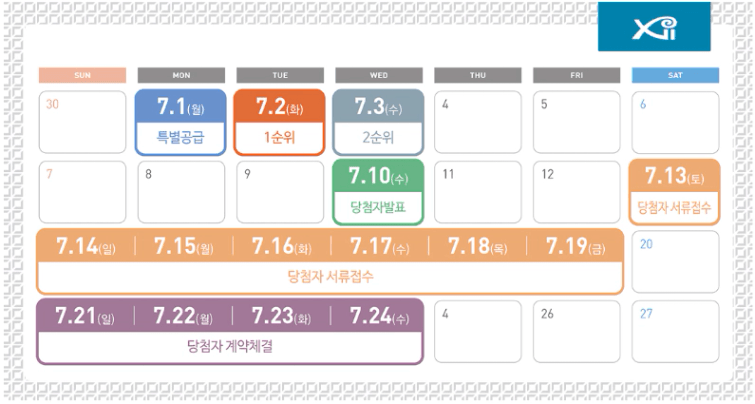755x404 pixels.
Task: Select the 7.21 date in purple bar
Action: coord(85,316)
